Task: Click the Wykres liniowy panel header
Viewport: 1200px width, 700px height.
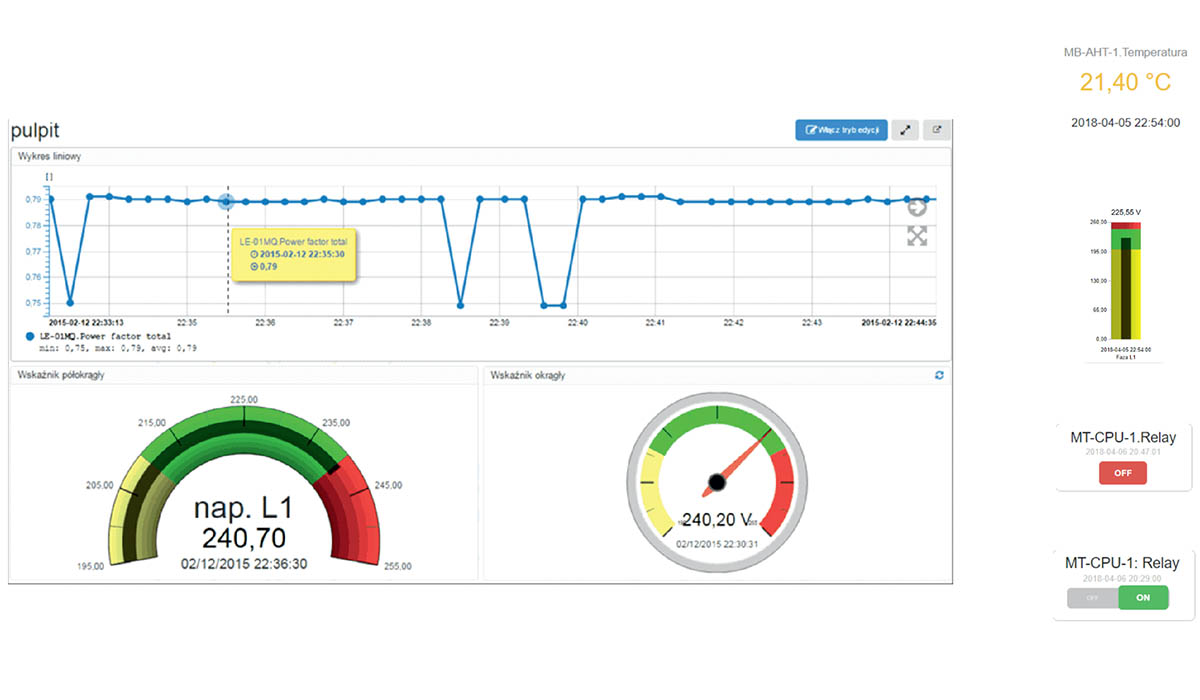Action: coord(51,157)
